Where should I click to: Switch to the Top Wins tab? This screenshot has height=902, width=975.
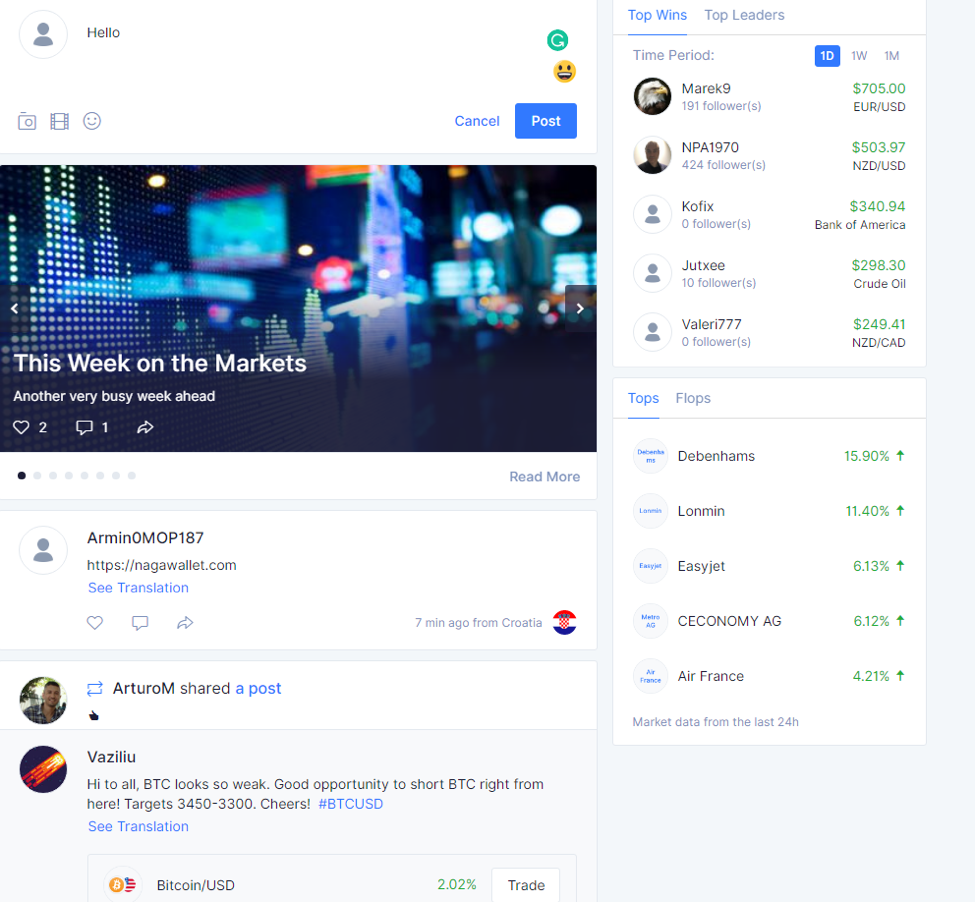tap(657, 16)
